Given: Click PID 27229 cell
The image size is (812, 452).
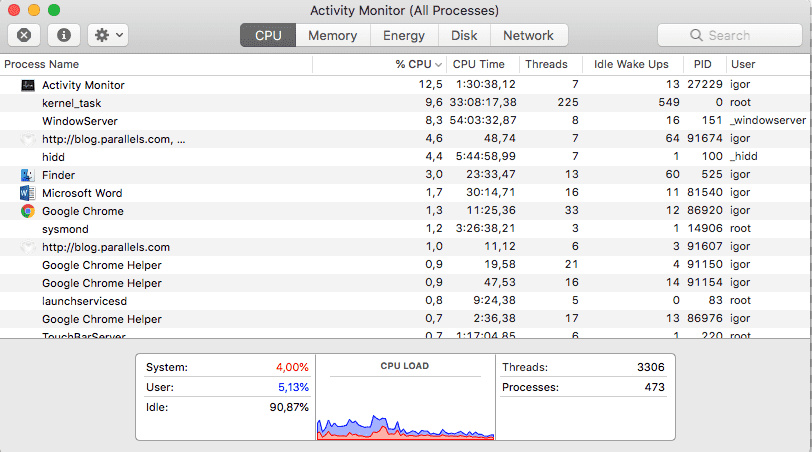Looking at the screenshot, I should pos(704,84).
